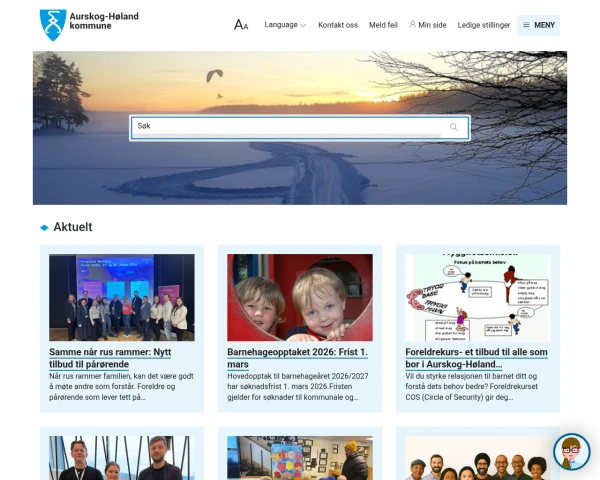
Task: Click the hamburger icon in MENY button
Action: coord(527,25)
